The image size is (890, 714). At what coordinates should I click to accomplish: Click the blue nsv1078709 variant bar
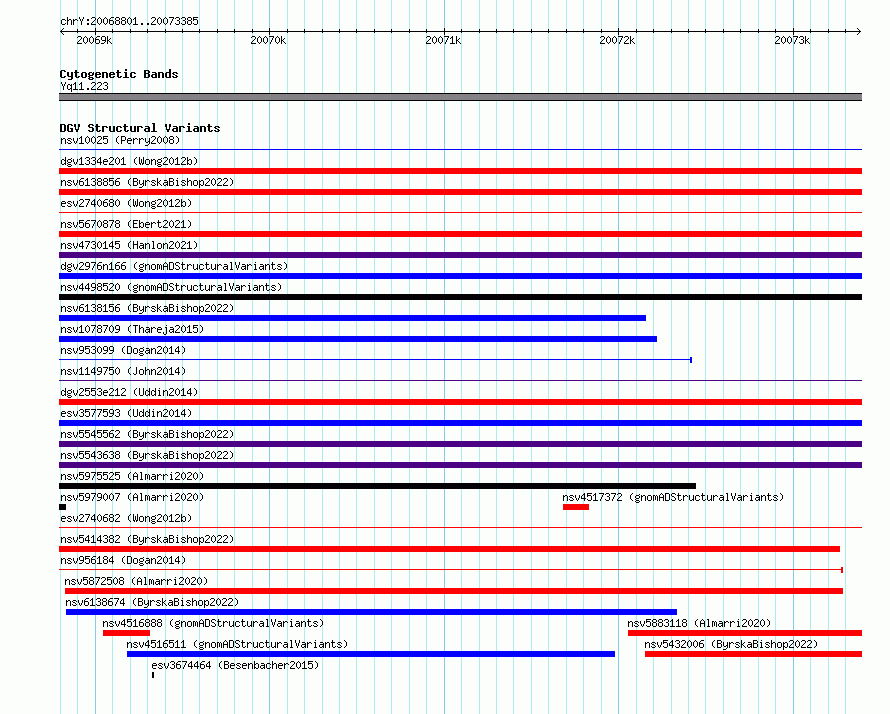358,339
